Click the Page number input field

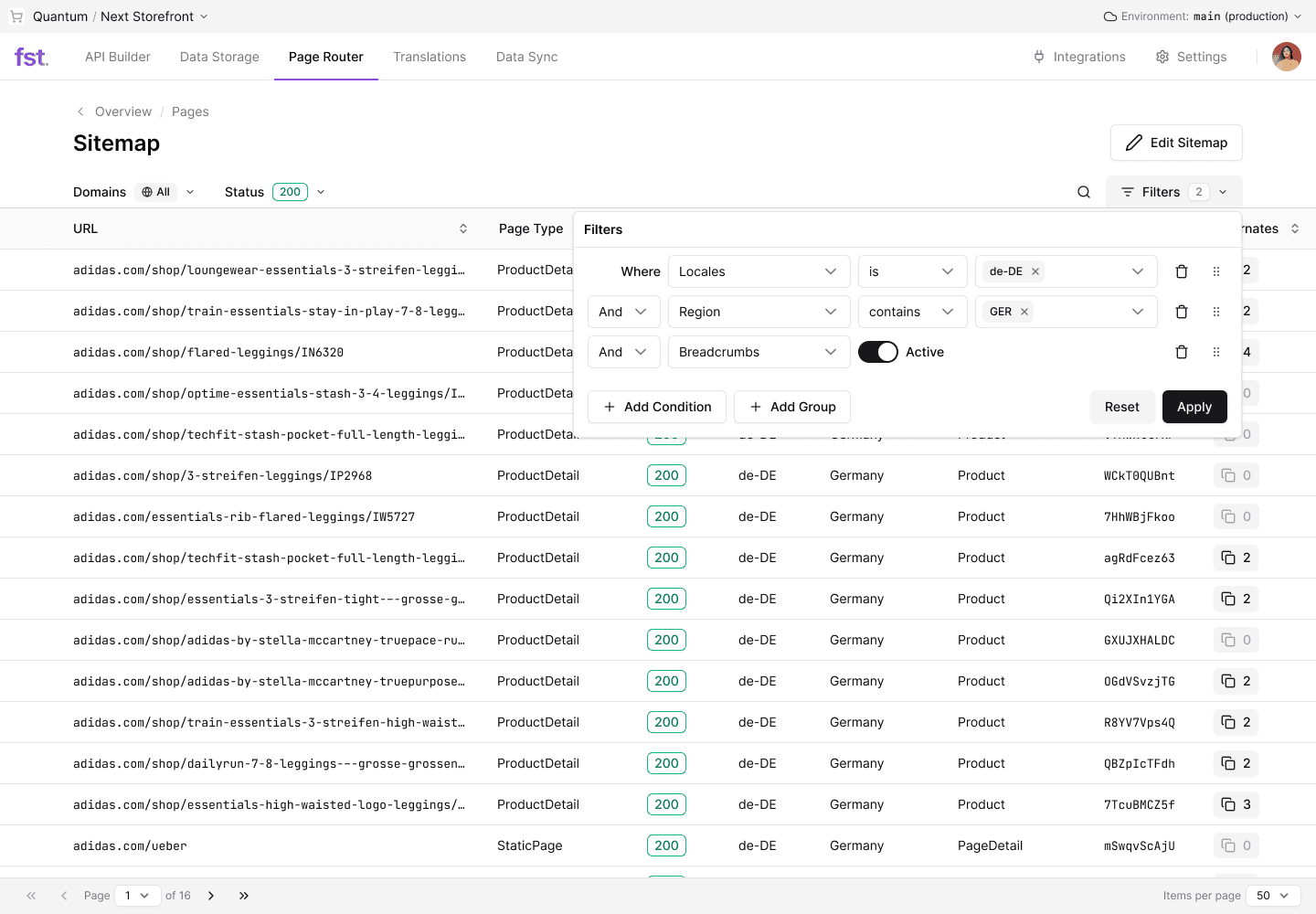137,896
